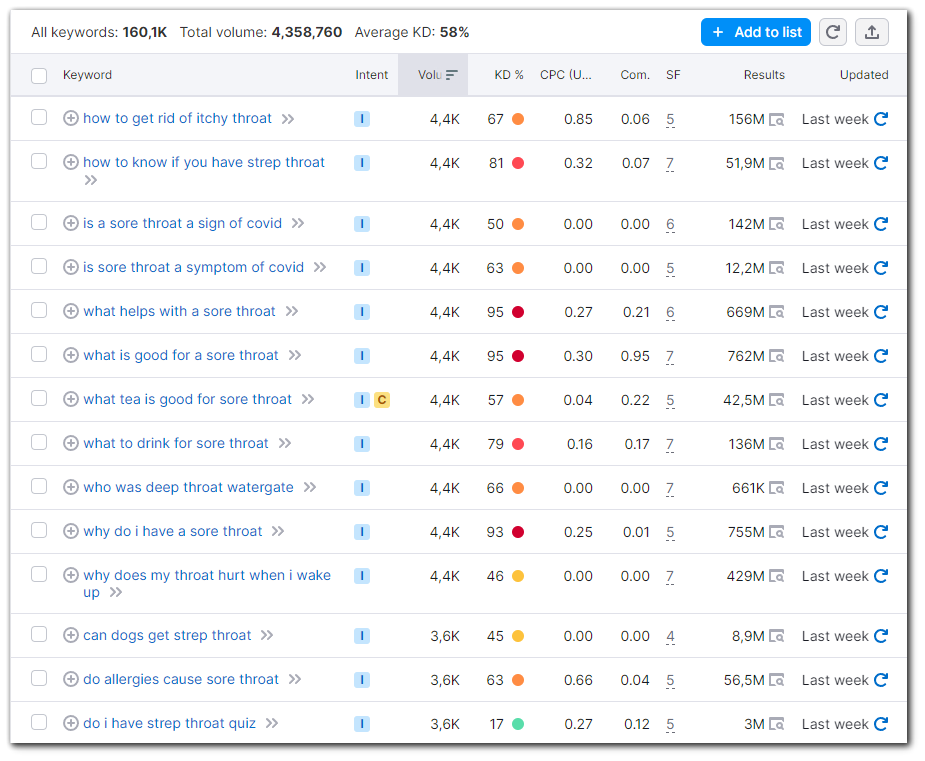925x761 pixels.
Task: Open keyword 'do allergies cause sore throat'
Action: (x=181, y=680)
